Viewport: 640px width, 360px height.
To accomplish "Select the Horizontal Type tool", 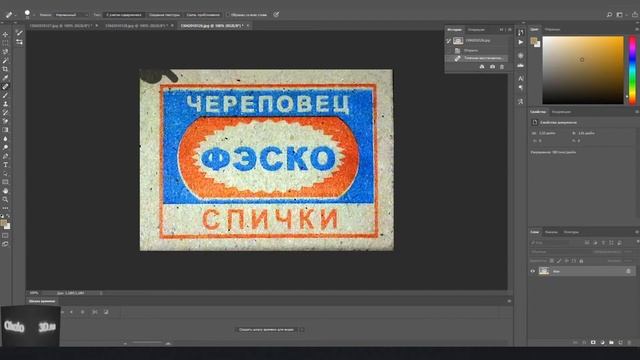I will (x=5, y=164).
